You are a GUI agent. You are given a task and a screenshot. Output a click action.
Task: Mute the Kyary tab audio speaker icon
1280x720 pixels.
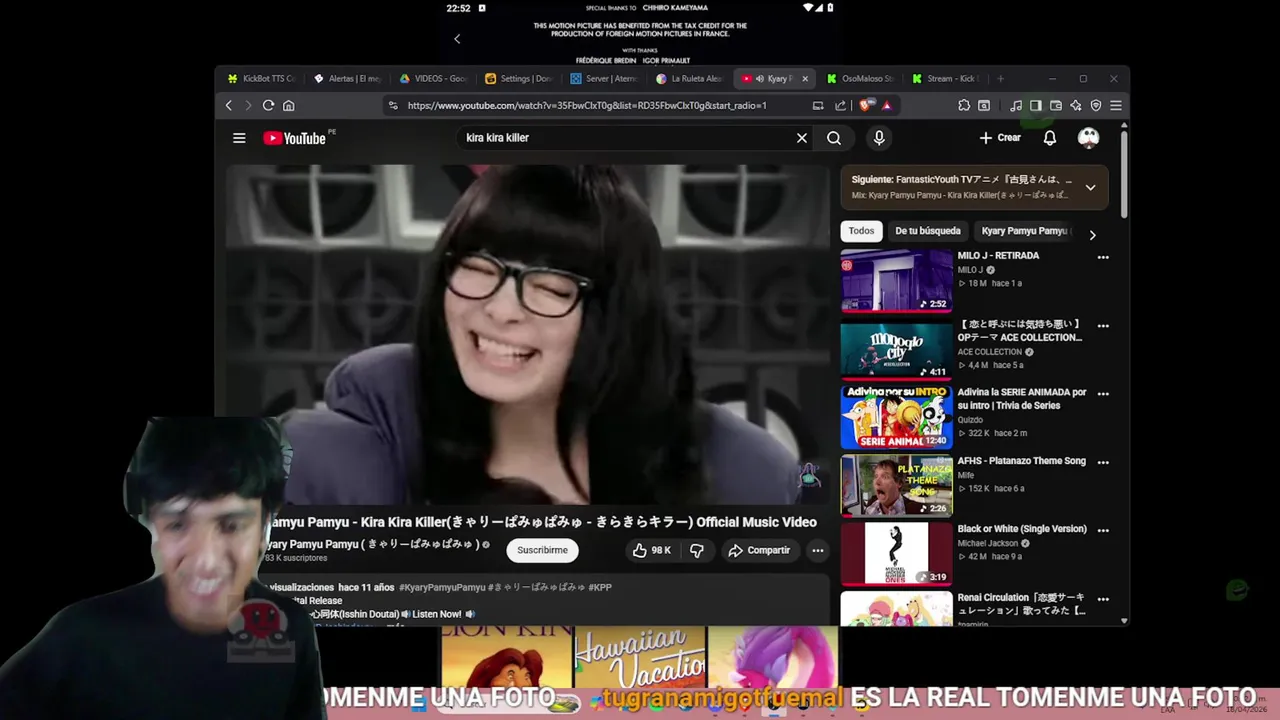[x=759, y=78]
